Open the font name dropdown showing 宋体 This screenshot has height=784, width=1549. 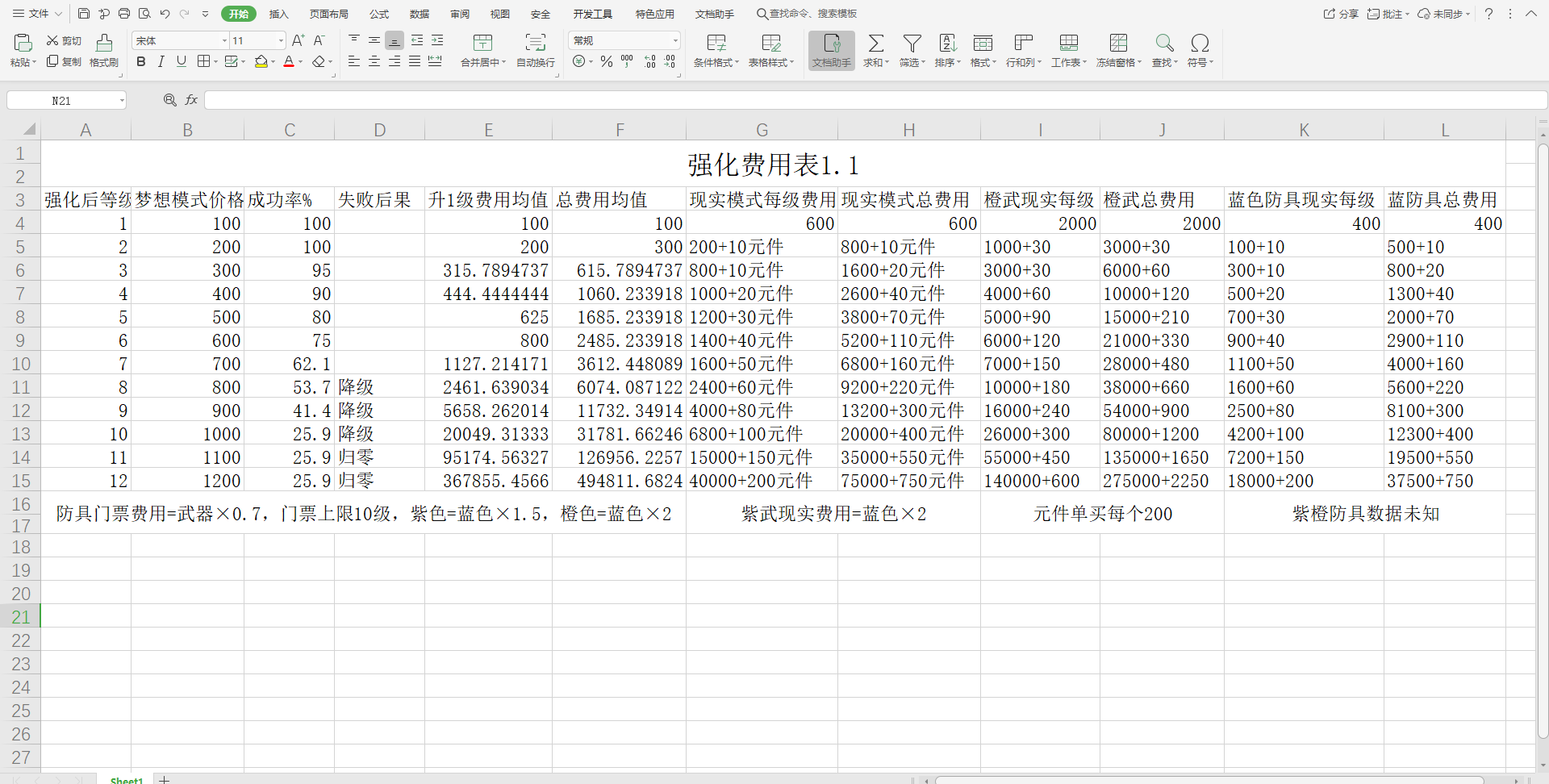224,40
